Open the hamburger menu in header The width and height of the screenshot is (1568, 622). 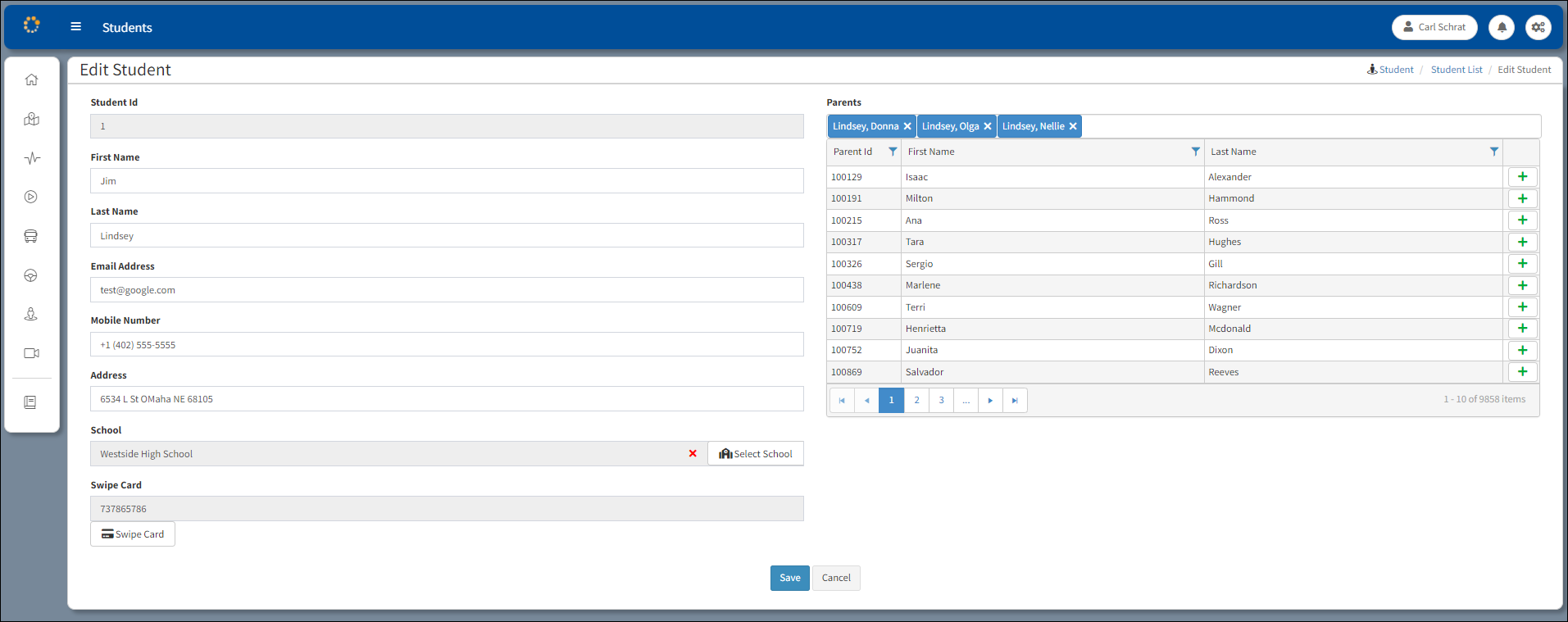pos(75,27)
